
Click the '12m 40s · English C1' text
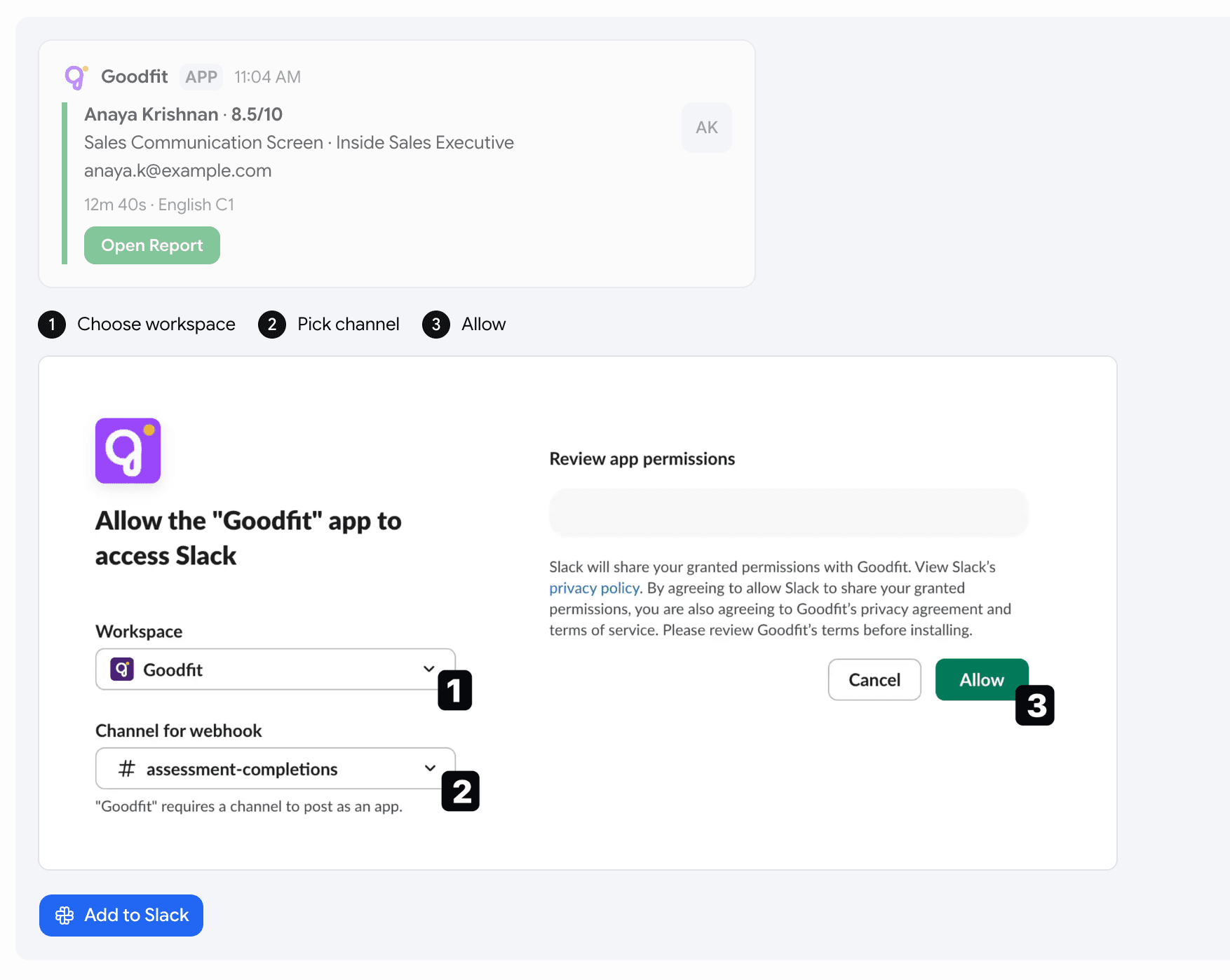pos(159,205)
